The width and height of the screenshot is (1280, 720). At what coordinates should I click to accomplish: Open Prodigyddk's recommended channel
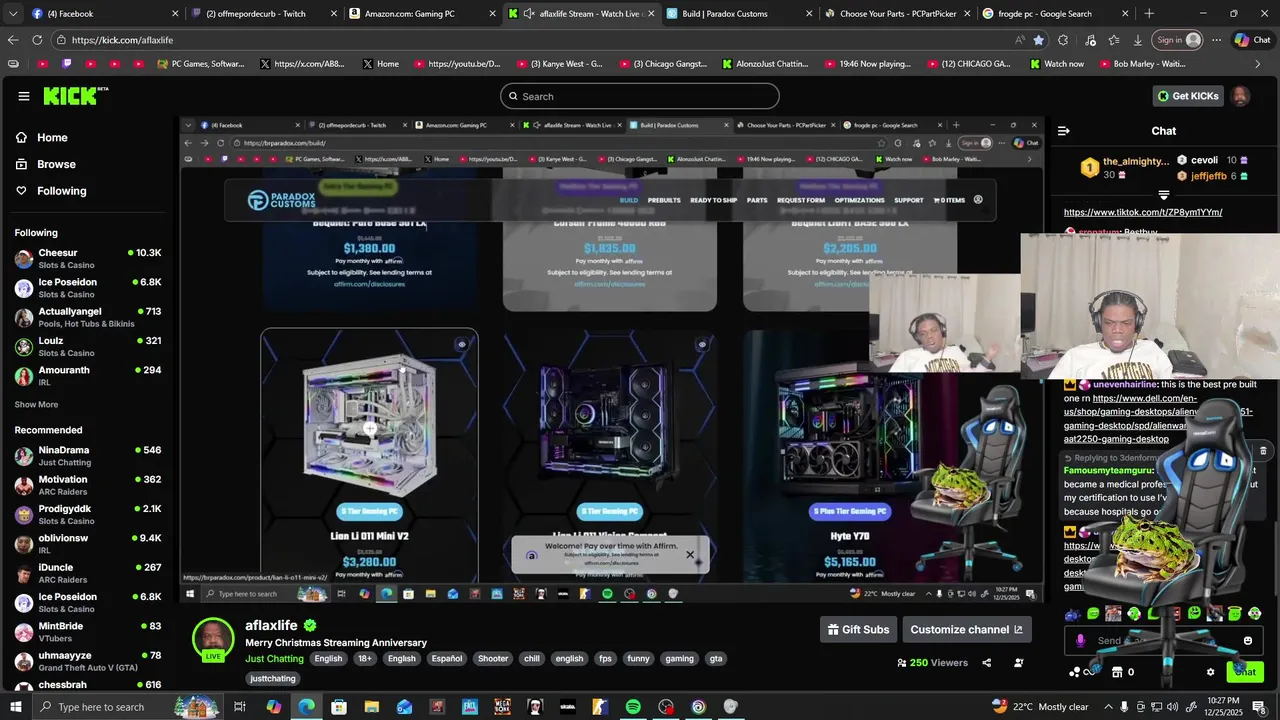[x=88, y=514]
